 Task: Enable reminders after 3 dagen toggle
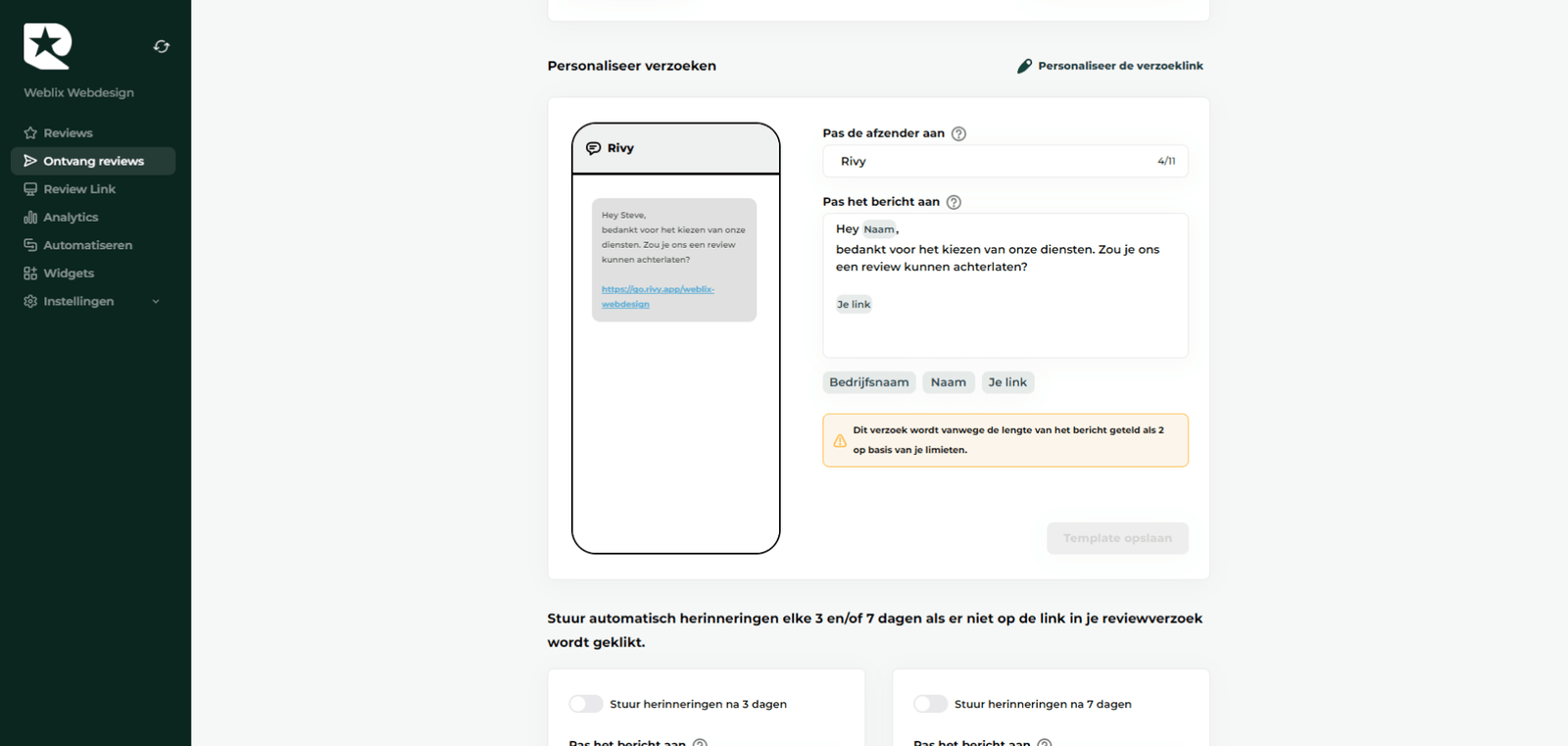pyautogui.click(x=586, y=704)
